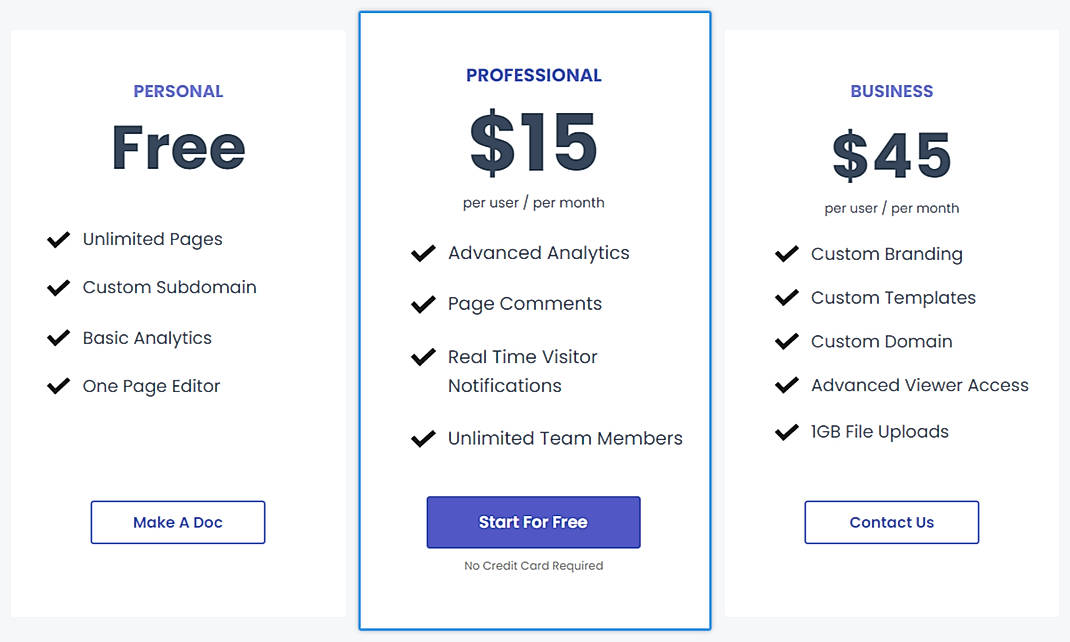Click the No Credit Card Required text
This screenshot has width=1070, height=642.
533,565
